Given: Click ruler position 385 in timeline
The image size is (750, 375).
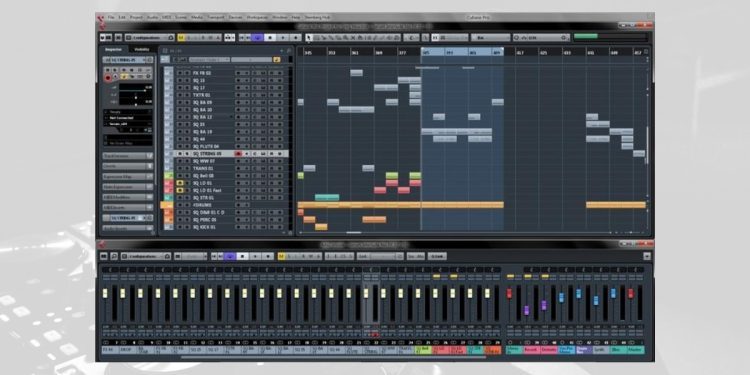Looking at the screenshot, I should 425,52.
